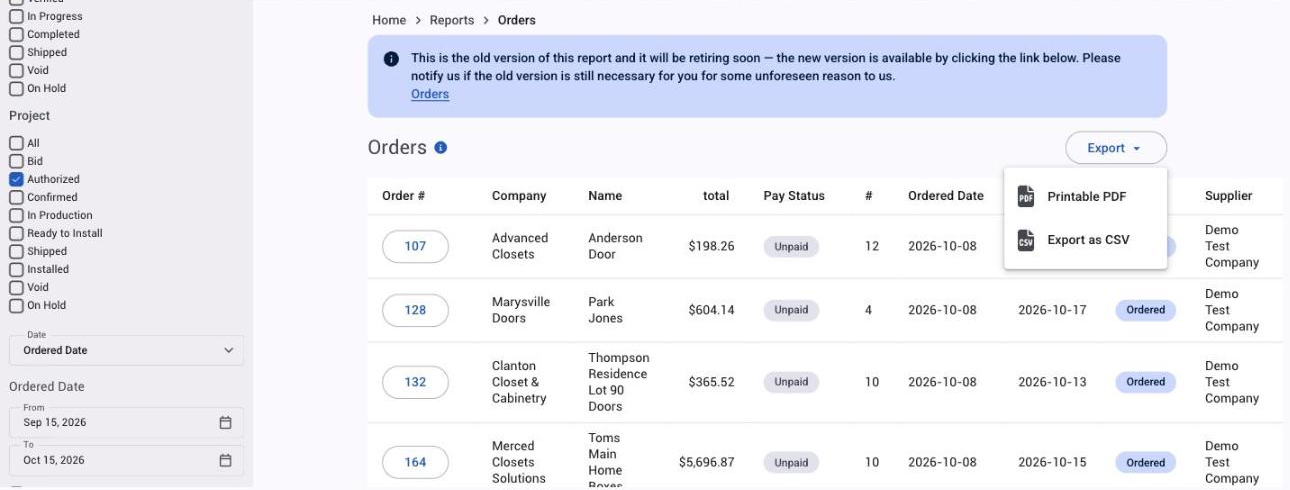Click the PDF file icon in export menu

[x=1025, y=197]
